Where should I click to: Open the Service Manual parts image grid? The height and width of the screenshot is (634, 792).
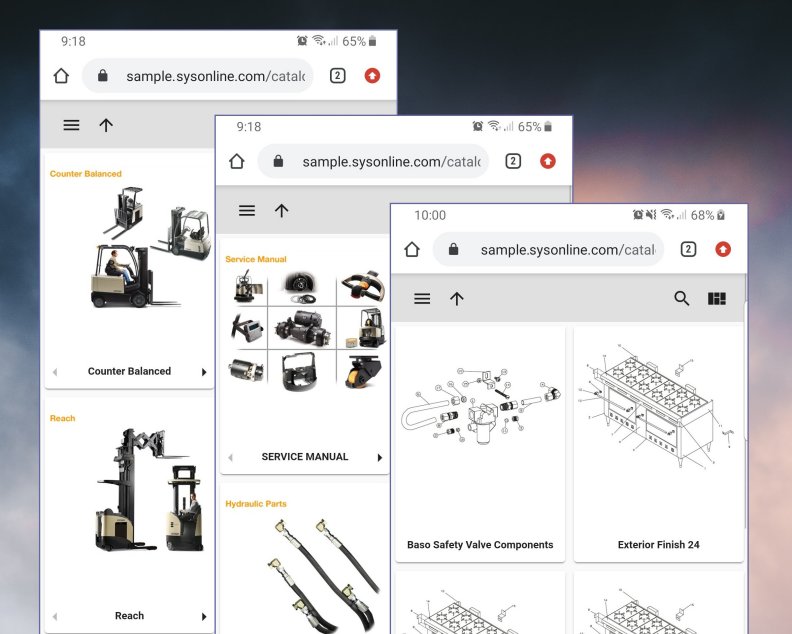[x=308, y=330]
